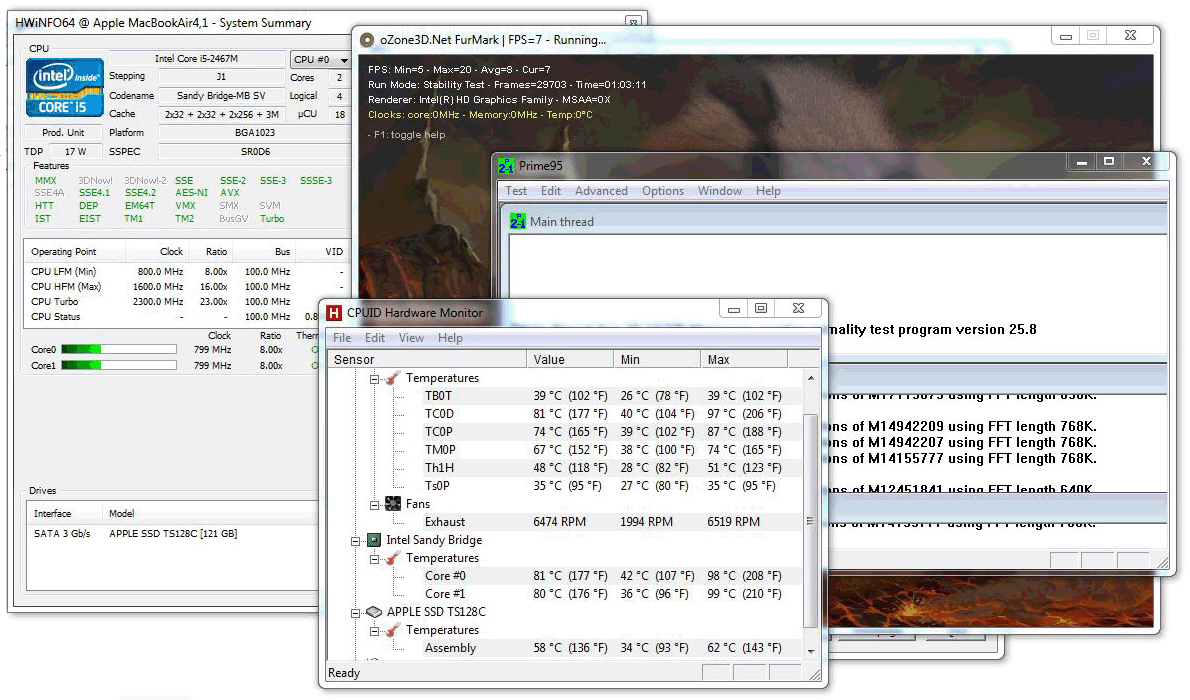Open the Help menu in Hardware Monitor
Viewport: 1190px width, 700px height.
(x=450, y=338)
